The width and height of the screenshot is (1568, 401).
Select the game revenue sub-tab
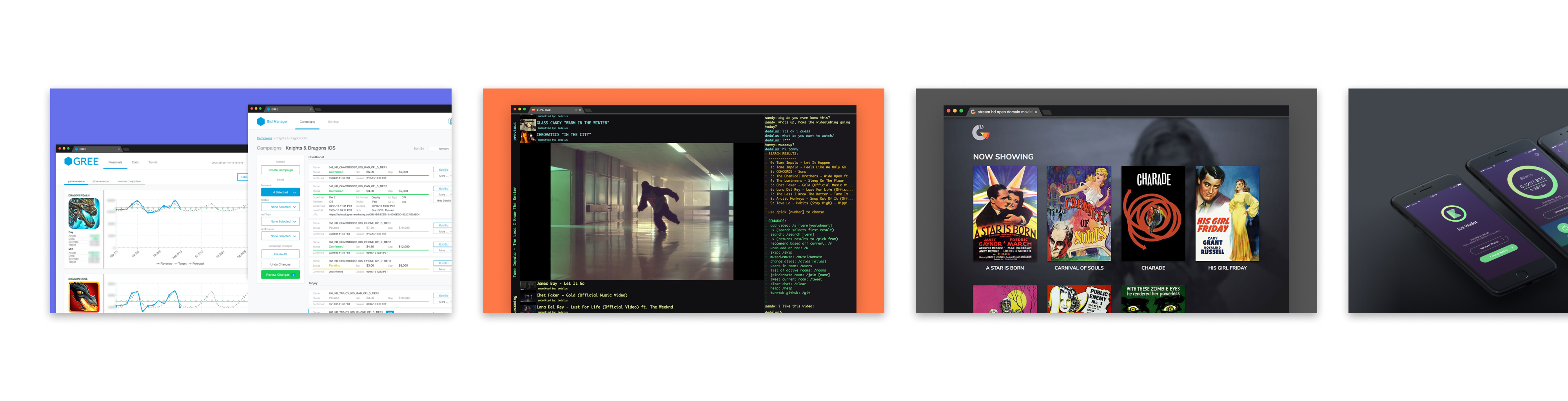click(x=76, y=181)
